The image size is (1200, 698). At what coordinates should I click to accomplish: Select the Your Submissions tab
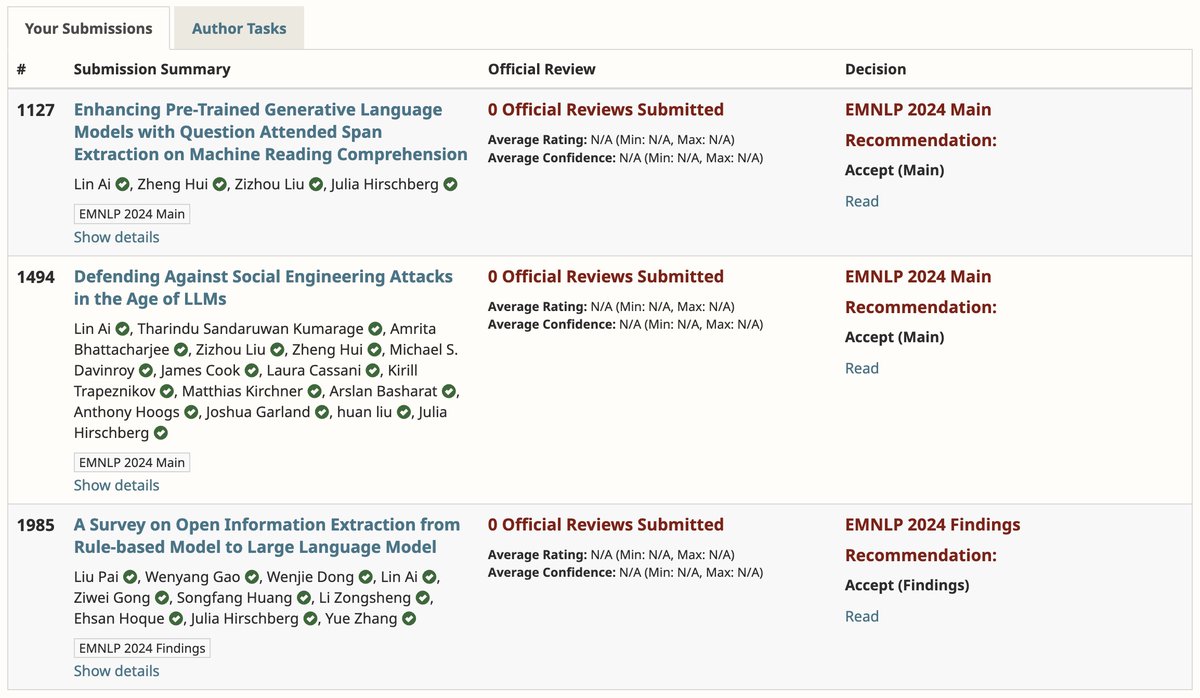point(88,28)
